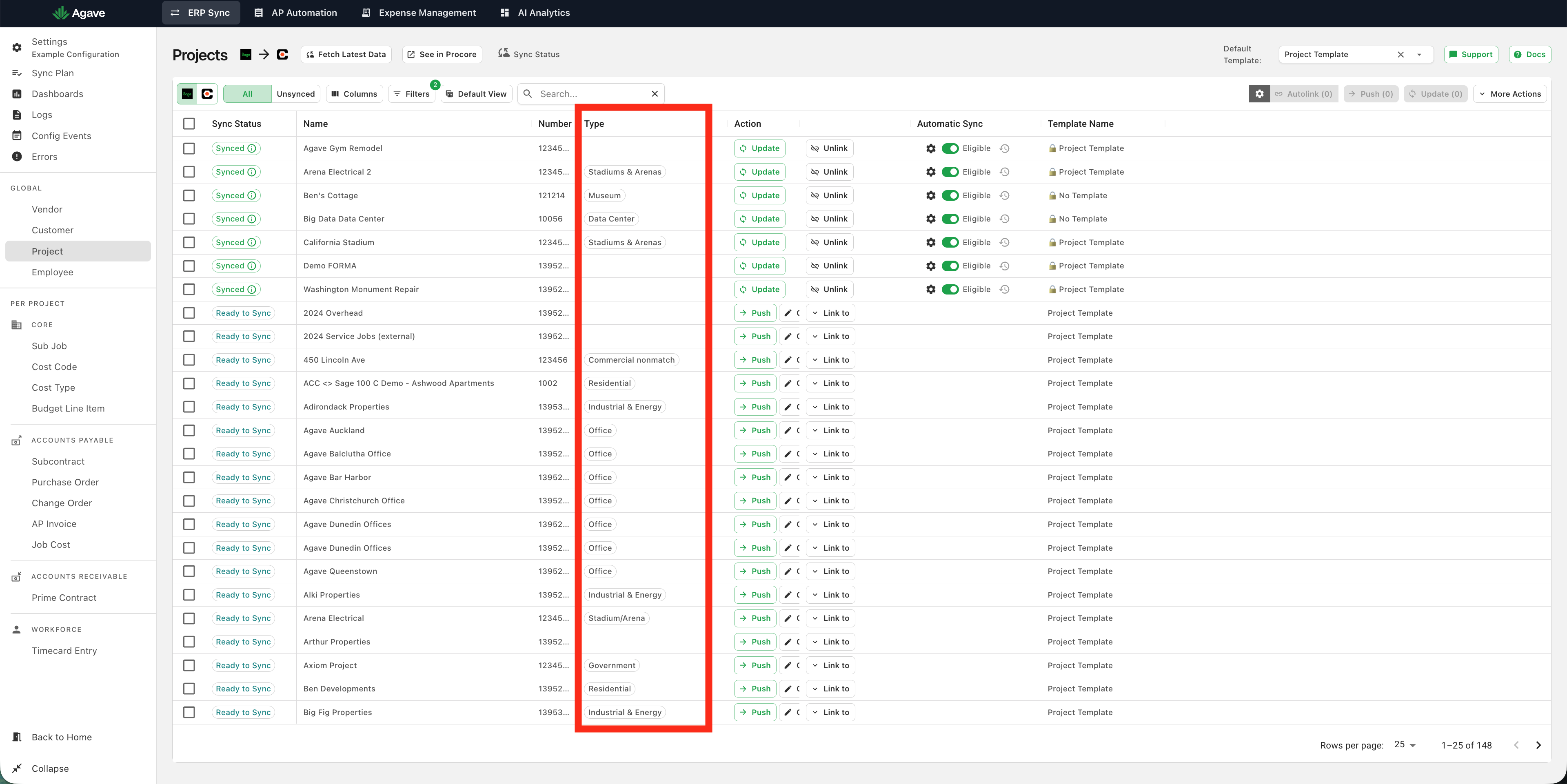Expand Link to for Ben Developments

pyautogui.click(x=830, y=689)
